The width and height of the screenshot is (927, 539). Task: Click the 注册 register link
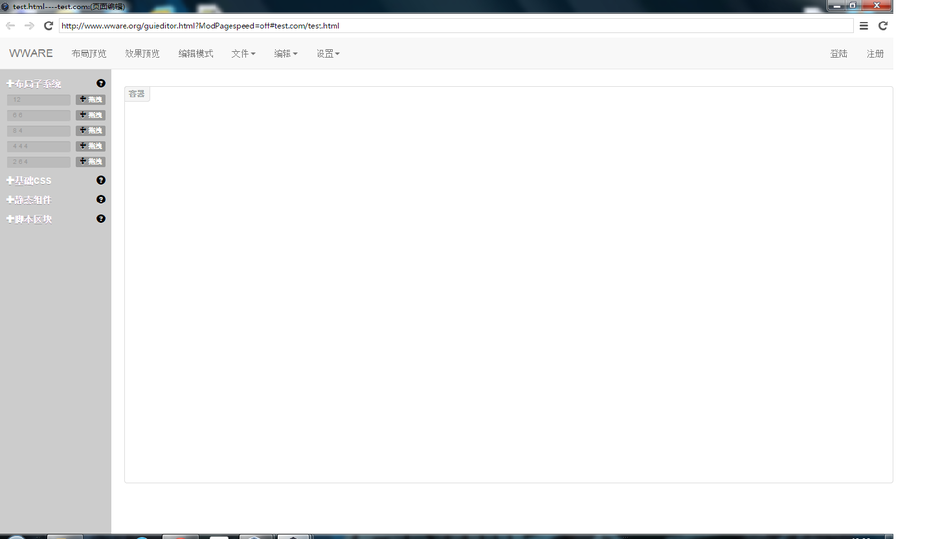[875, 54]
